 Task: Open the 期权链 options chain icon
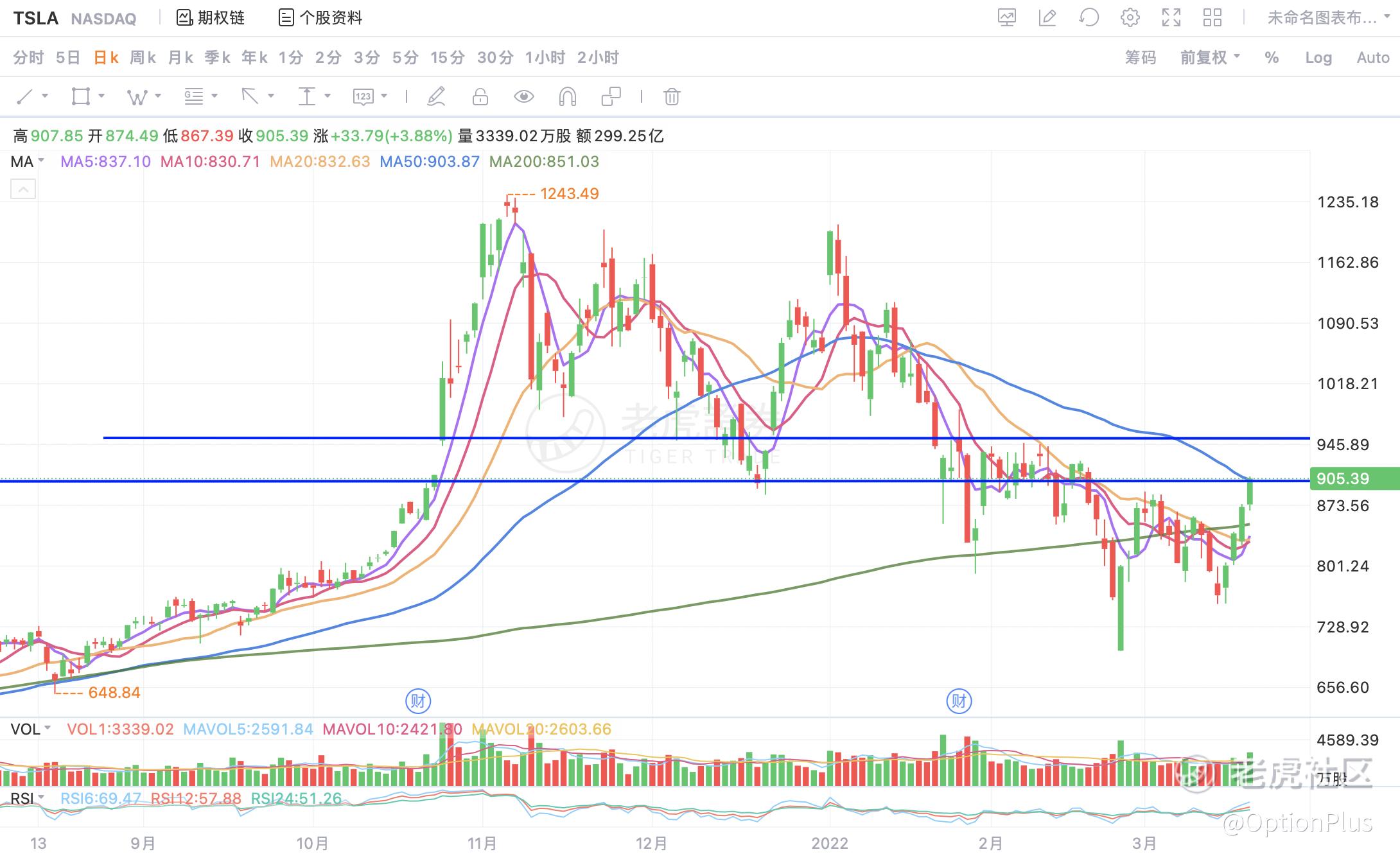(x=185, y=17)
